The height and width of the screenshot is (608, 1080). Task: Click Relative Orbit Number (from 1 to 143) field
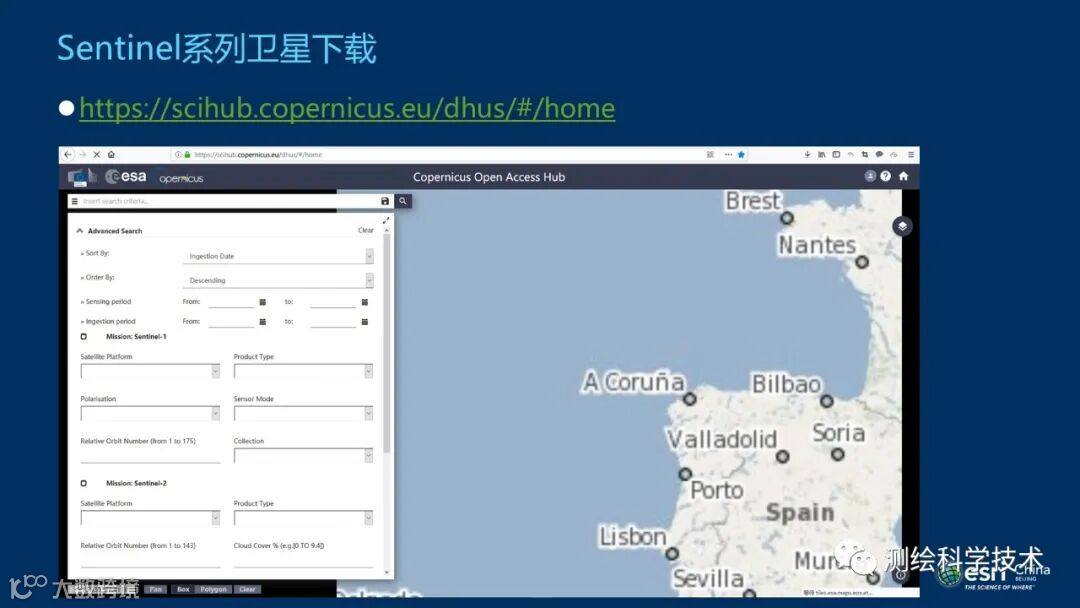tap(150, 559)
